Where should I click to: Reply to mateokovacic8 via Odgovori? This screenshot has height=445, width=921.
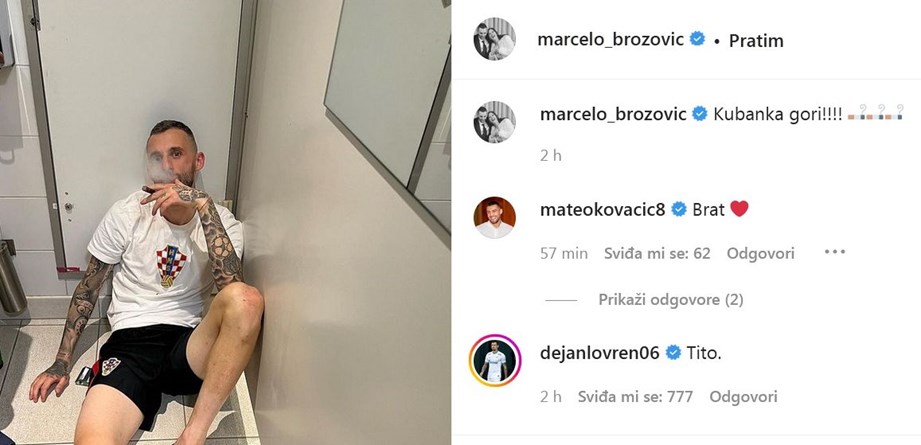click(x=761, y=254)
